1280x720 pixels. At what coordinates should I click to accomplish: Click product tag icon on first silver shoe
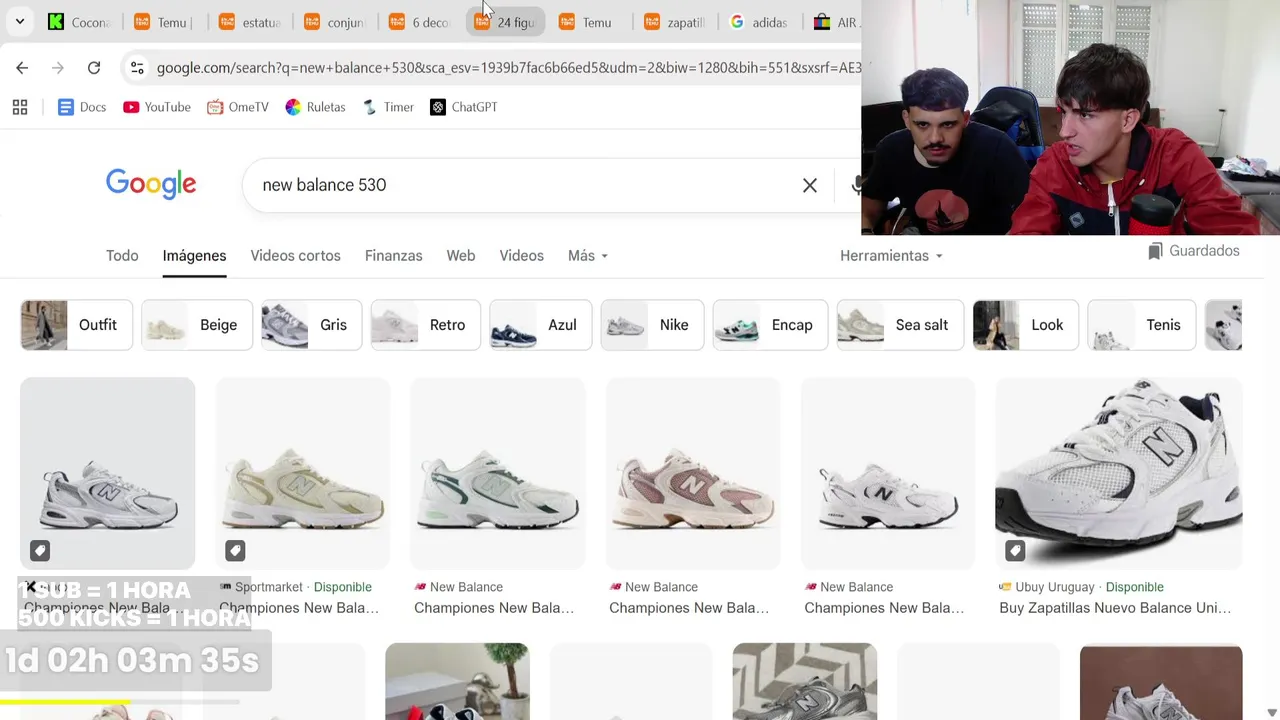click(x=40, y=551)
